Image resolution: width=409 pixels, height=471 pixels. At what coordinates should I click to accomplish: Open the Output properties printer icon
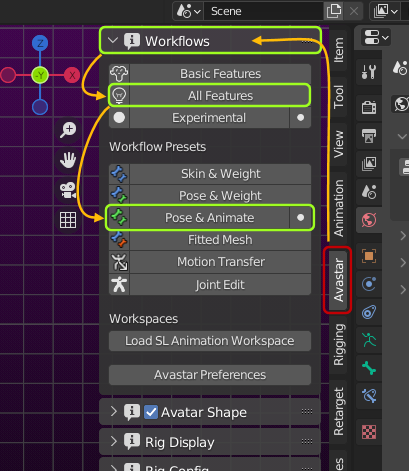pyautogui.click(x=369, y=136)
